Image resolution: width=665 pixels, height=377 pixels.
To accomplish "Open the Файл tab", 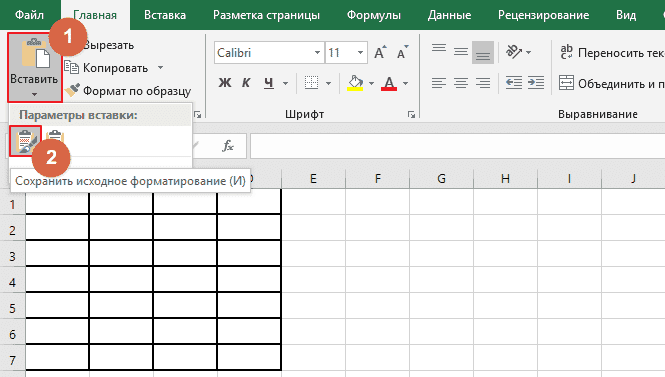I will [29, 15].
